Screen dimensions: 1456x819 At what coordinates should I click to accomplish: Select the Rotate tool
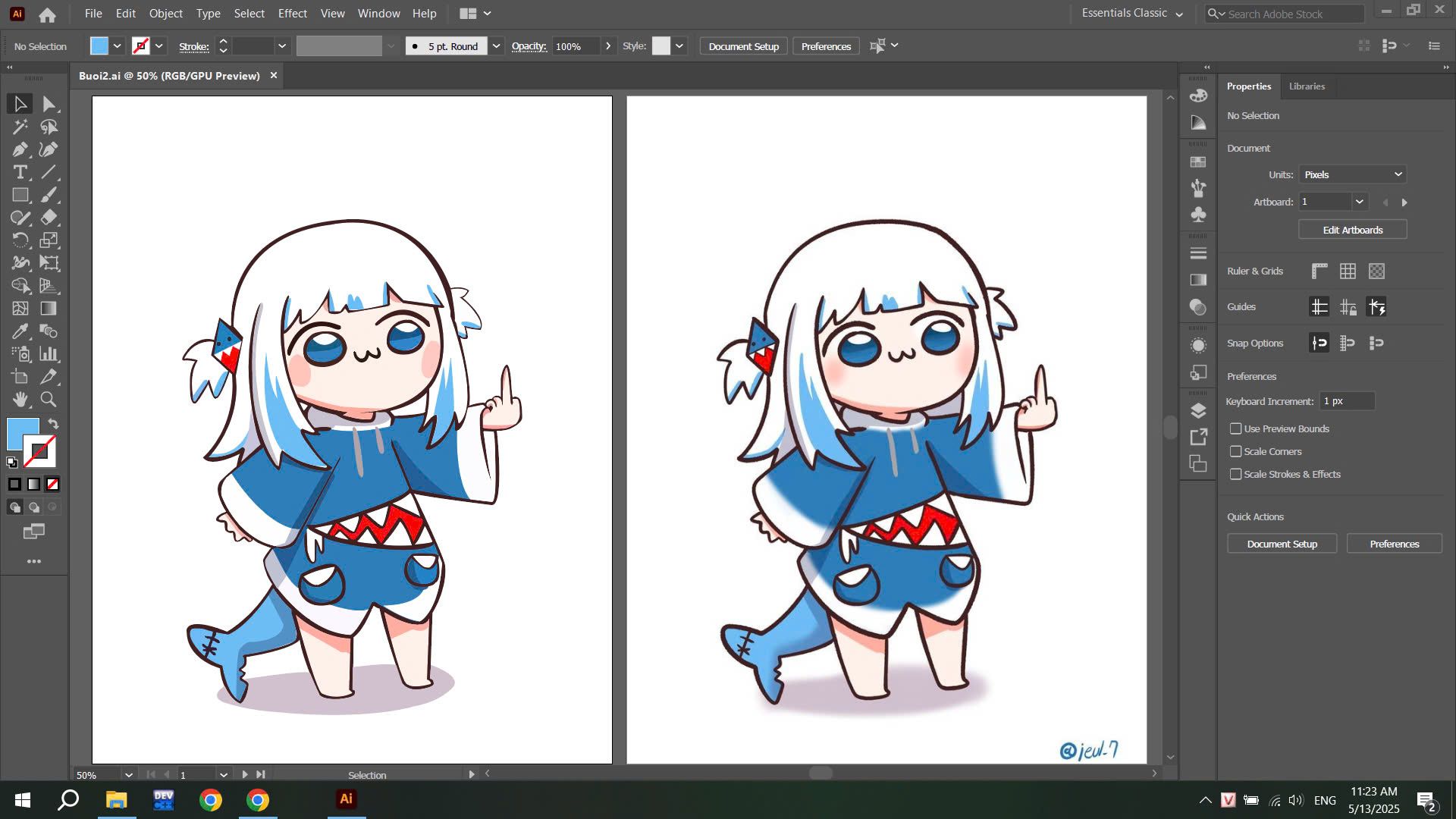[20, 240]
